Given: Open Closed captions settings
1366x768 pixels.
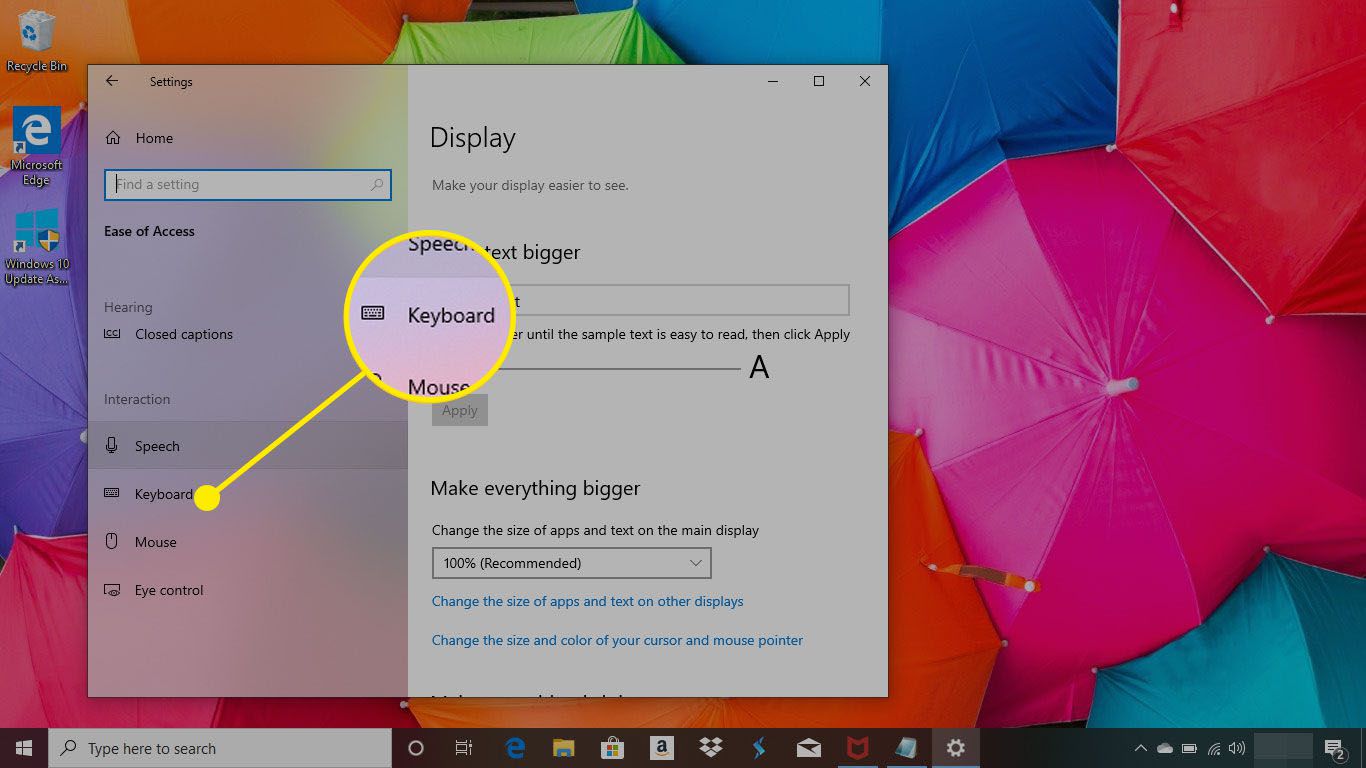Looking at the screenshot, I should point(168,334).
